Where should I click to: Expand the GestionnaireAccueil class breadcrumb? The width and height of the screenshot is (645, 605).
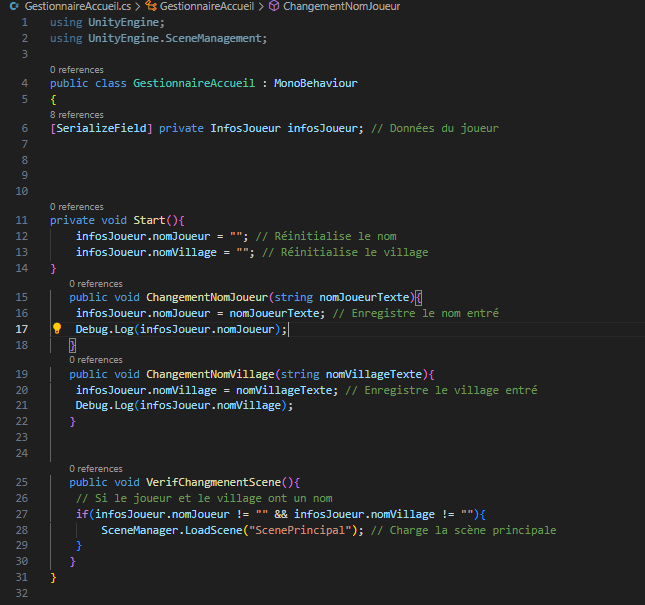[208, 6]
